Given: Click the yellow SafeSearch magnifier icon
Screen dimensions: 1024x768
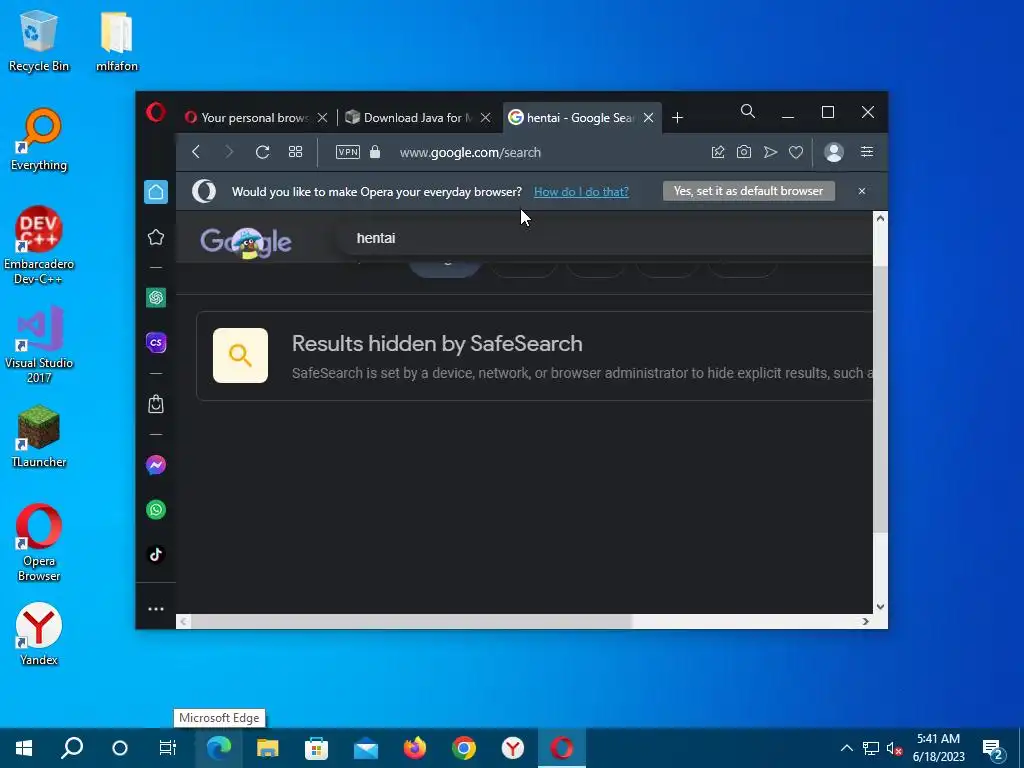Looking at the screenshot, I should [240, 355].
